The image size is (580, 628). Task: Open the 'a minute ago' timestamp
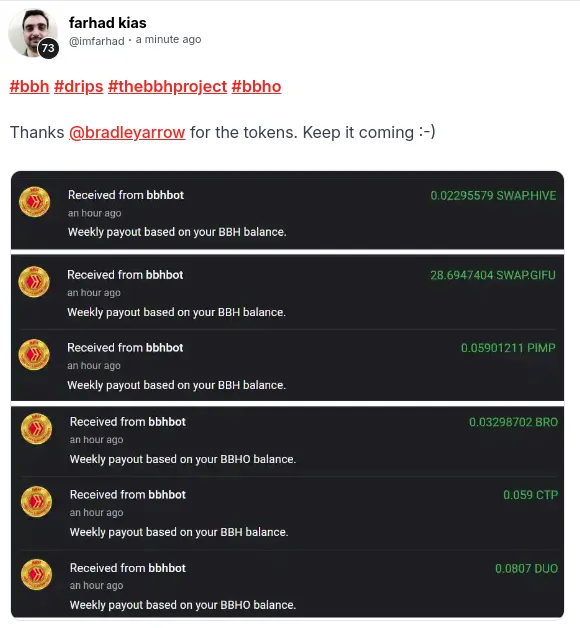tap(168, 40)
